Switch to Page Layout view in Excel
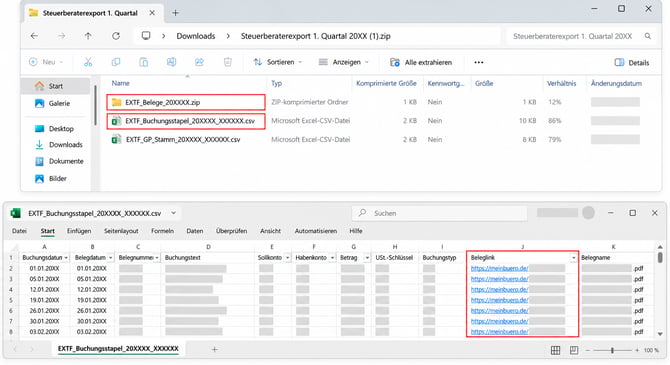The width and height of the screenshot is (670, 365). pyautogui.click(x=574, y=350)
